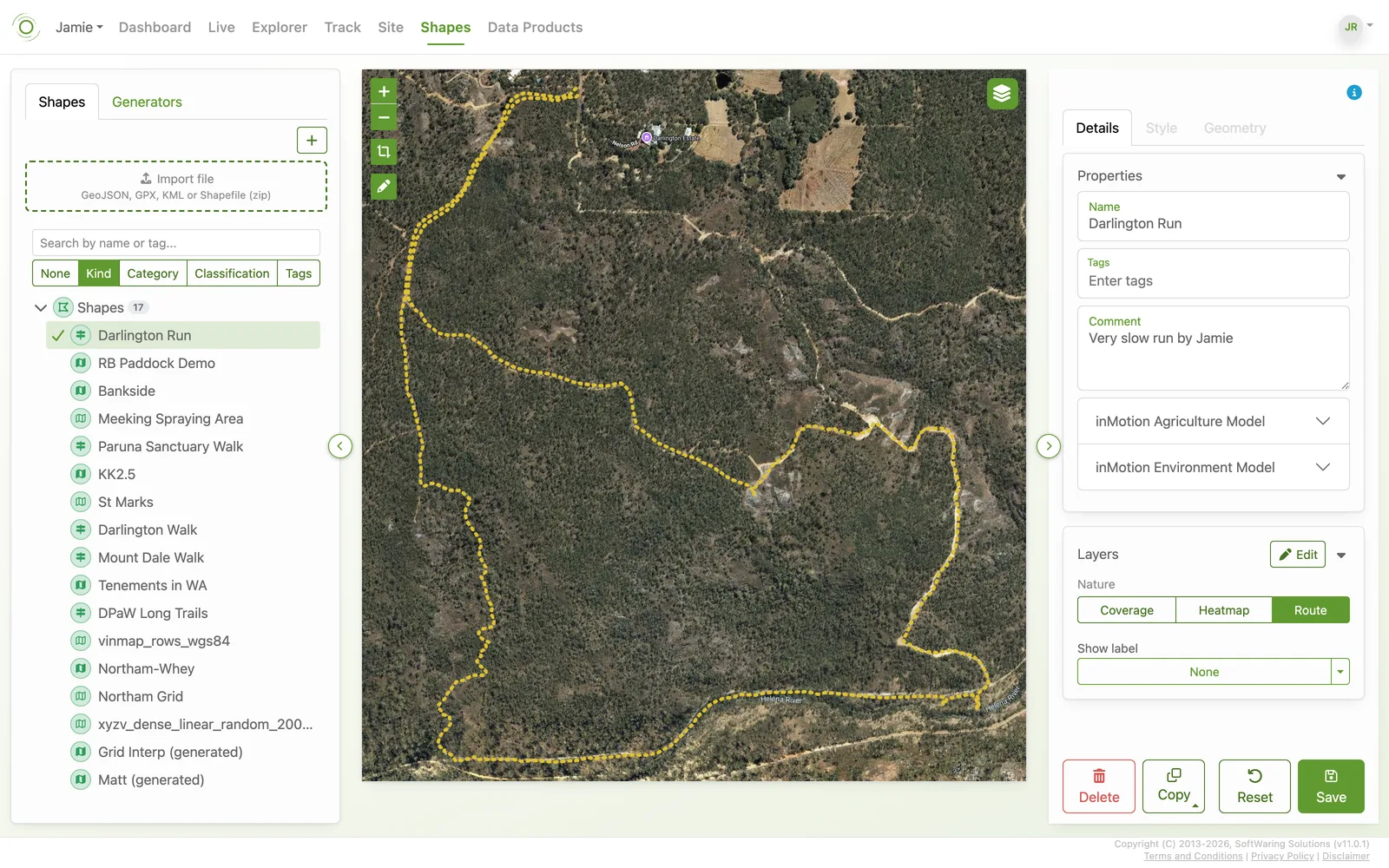Click the icon beside Tenements in WA
This screenshot has height=868, width=1389.
click(x=81, y=585)
